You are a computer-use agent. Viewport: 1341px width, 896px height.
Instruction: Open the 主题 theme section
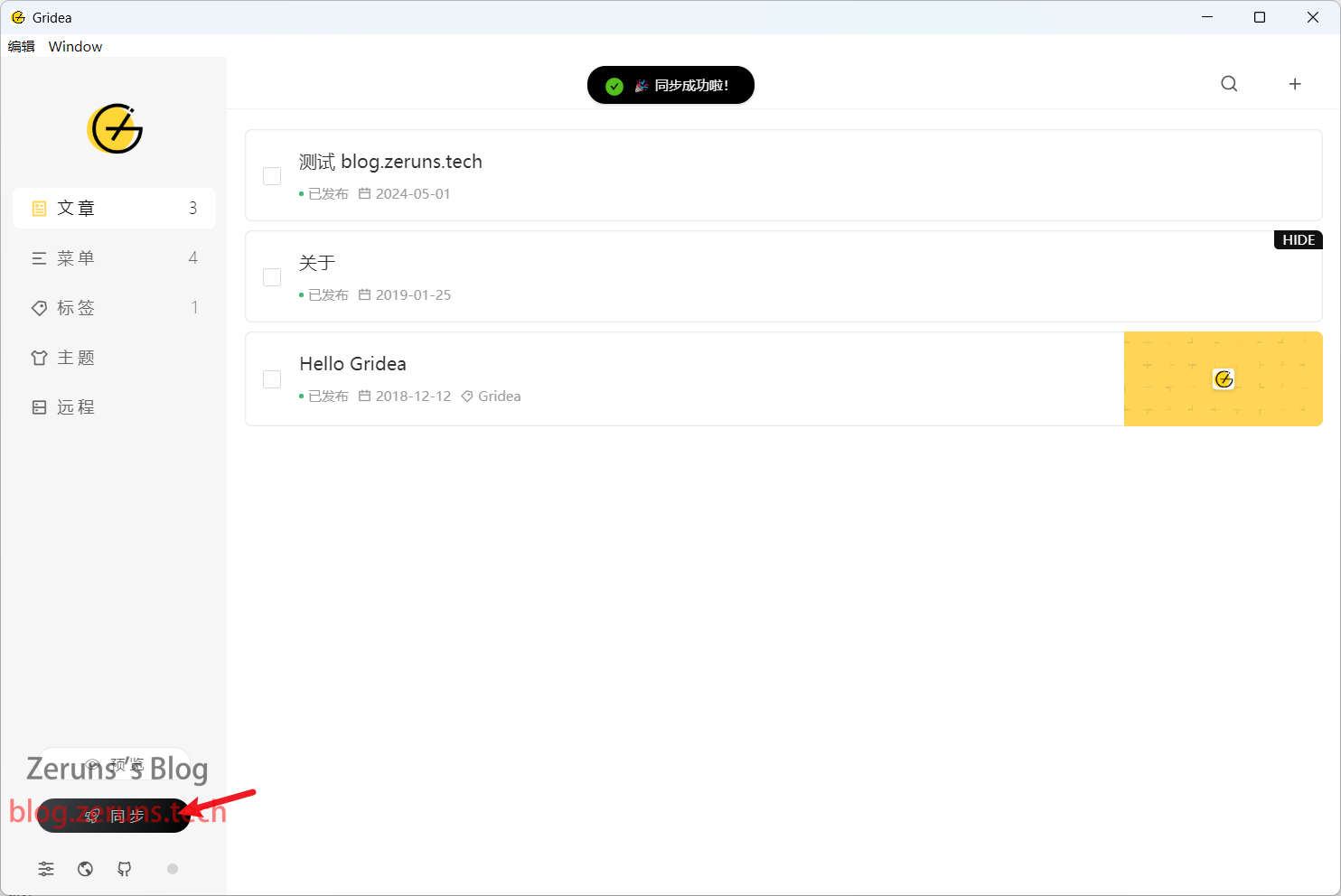click(x=114, y=358)
